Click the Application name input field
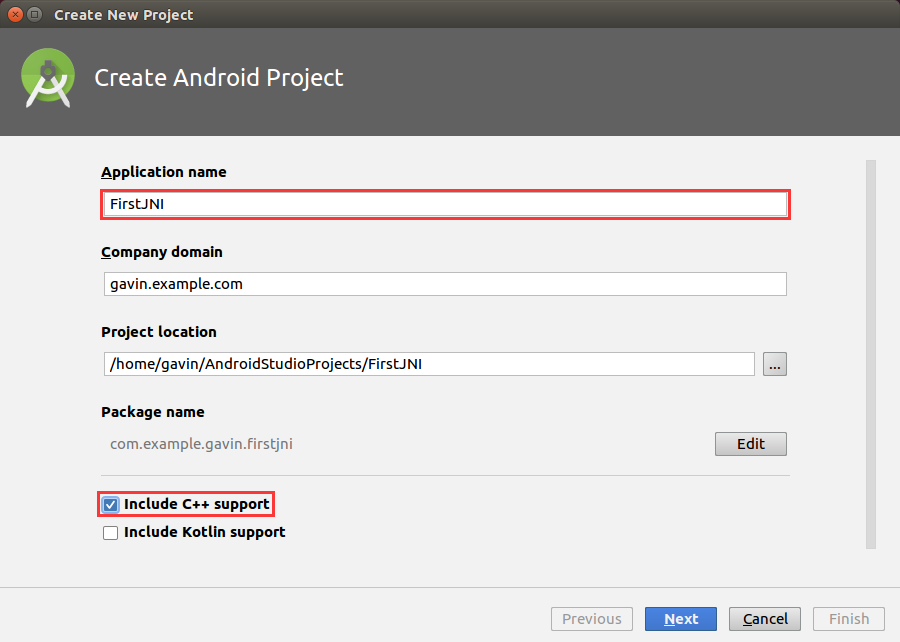Viewport: 900px width, 642px height. tap(445, 204)
